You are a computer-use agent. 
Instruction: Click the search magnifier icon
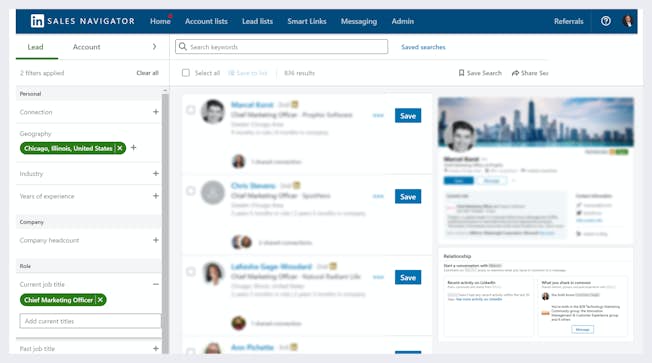point(183,47)
